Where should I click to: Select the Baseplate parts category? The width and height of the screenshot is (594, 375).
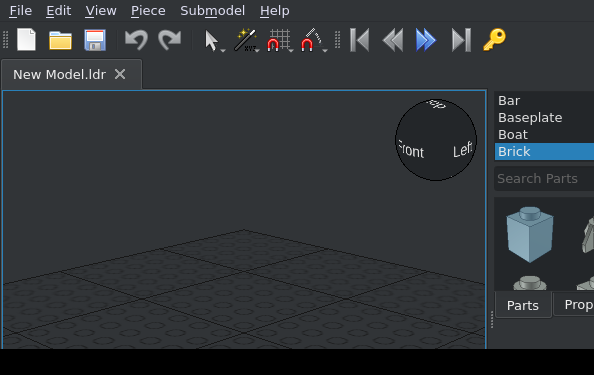544,118
